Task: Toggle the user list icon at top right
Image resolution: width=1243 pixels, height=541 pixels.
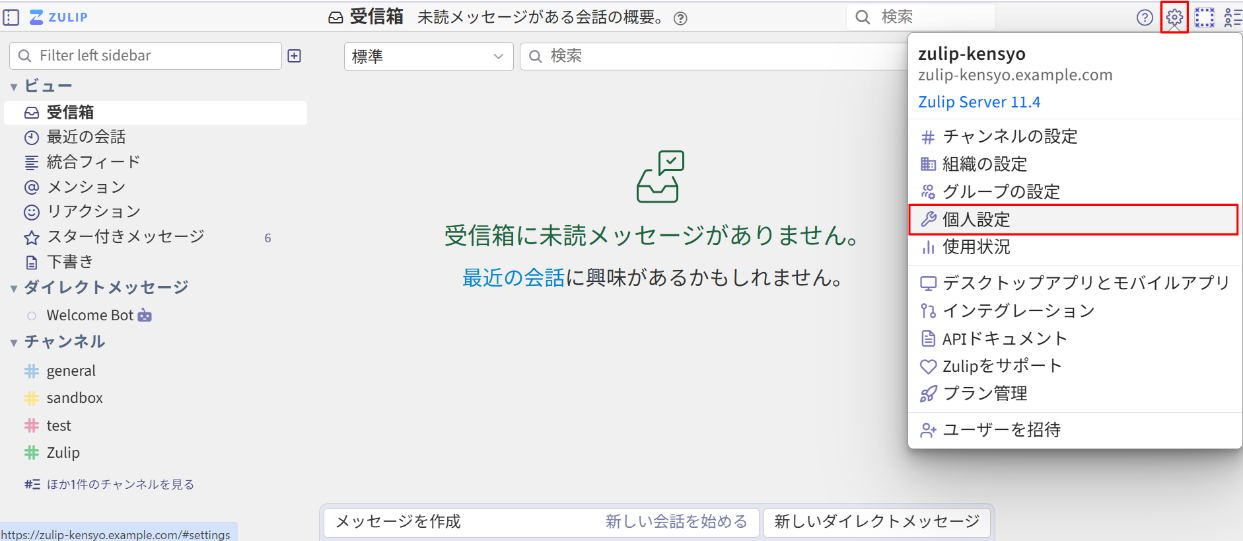Action: (1233, 17)
